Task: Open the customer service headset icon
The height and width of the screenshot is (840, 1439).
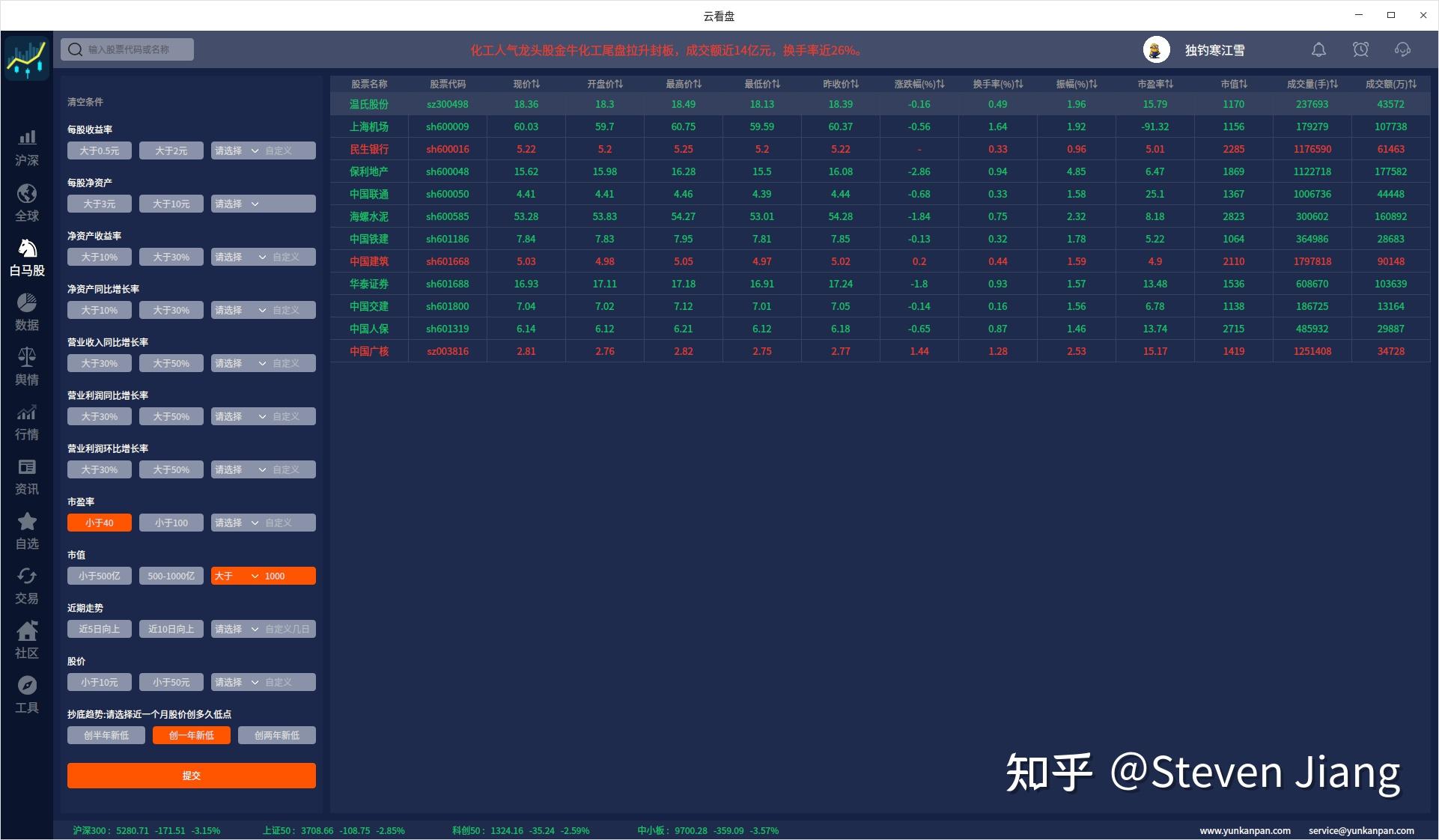Action: pos(1402,49)
